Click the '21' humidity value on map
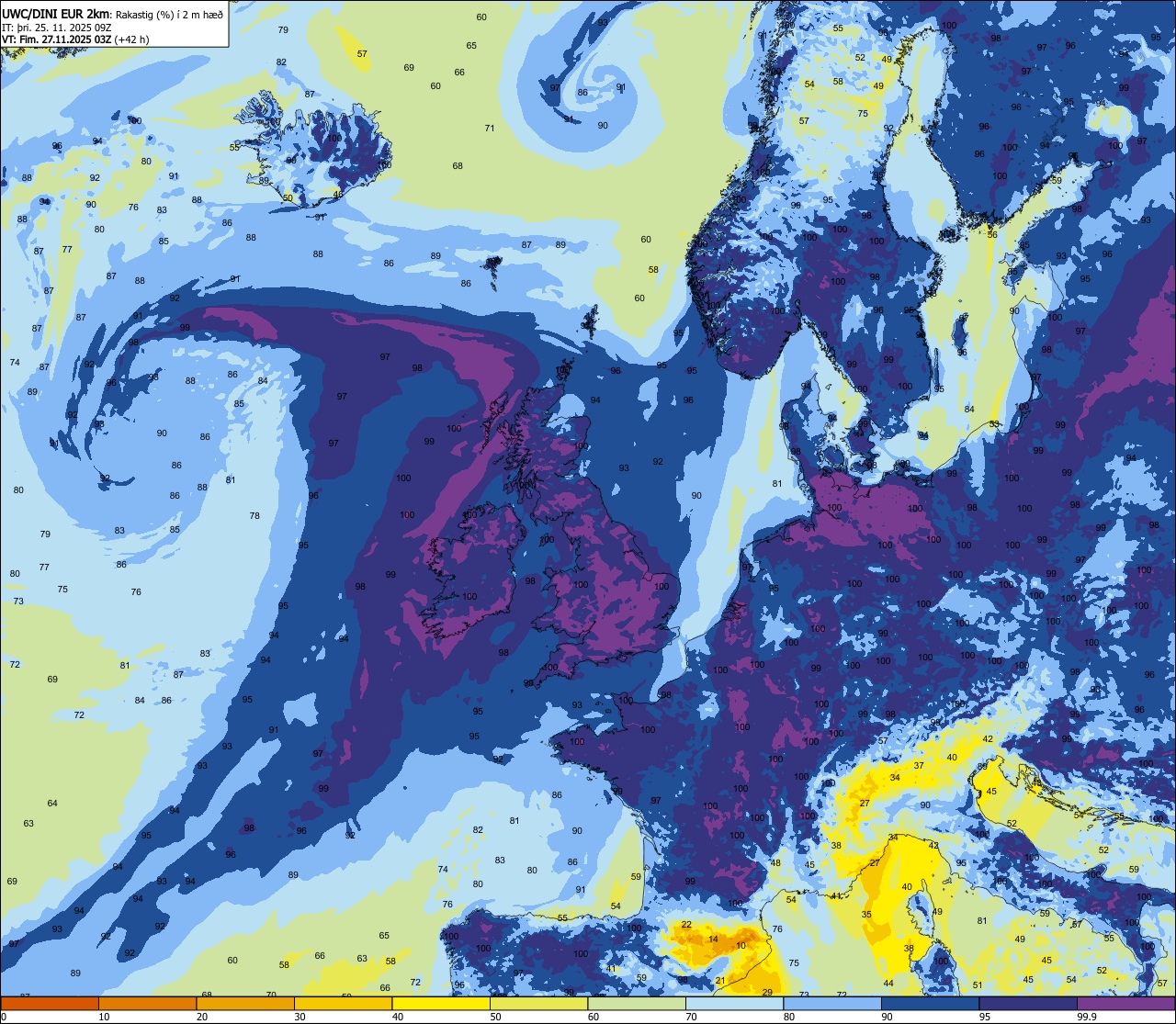The width and height of the screenshot is (1176, 1024). [720, 982]
